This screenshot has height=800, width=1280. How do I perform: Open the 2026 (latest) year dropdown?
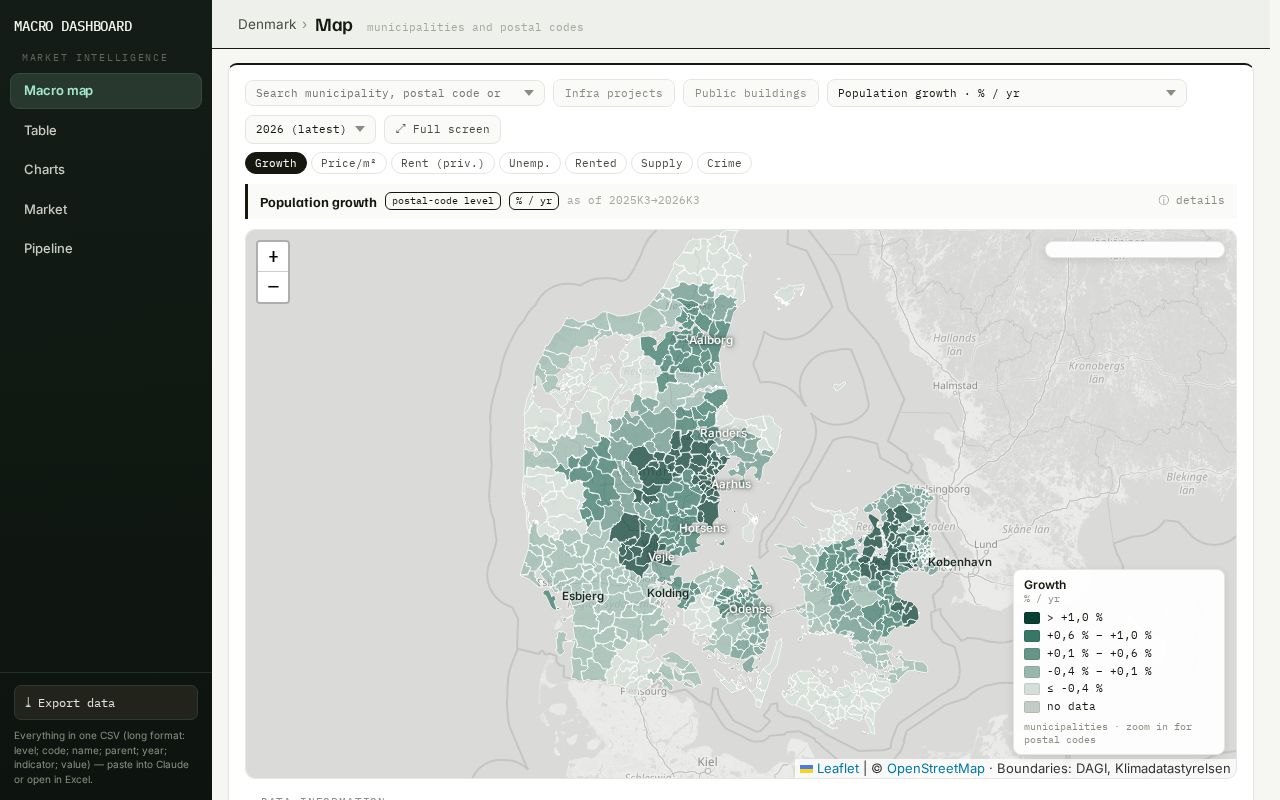pyautogui.click(x=311, y=129)
